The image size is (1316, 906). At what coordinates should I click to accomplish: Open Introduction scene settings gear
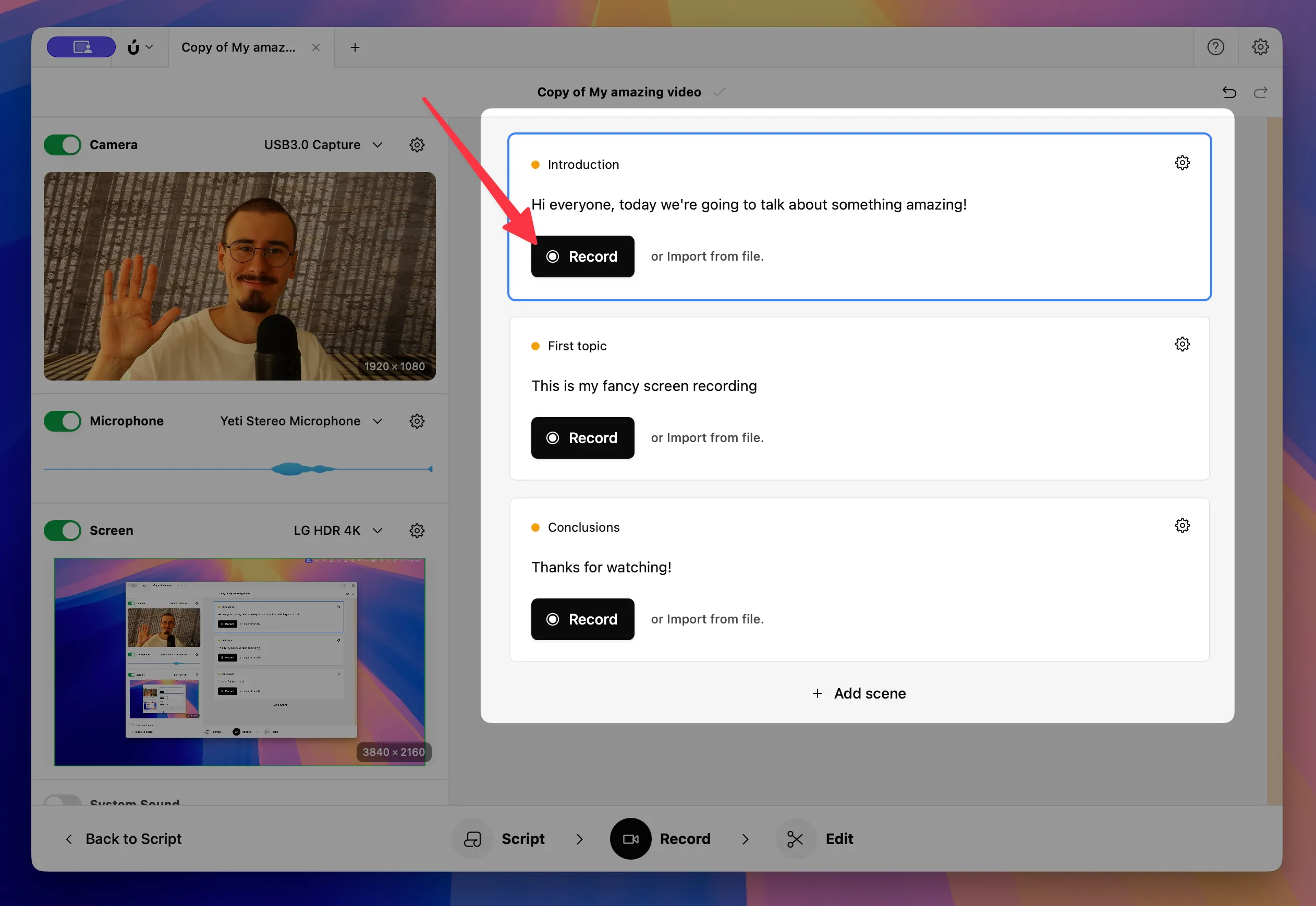1182,163
